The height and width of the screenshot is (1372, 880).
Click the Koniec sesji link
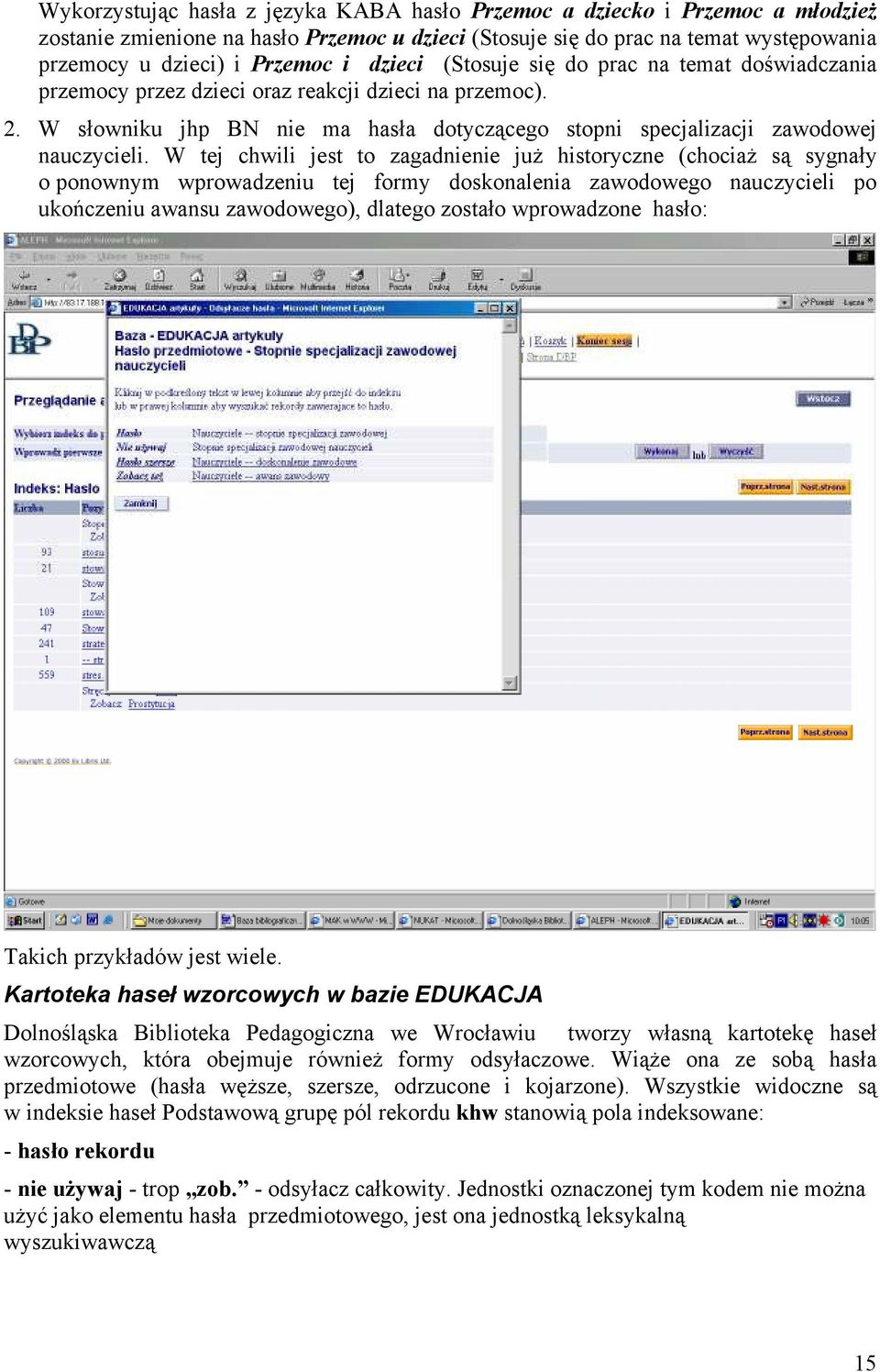[604, 341]
